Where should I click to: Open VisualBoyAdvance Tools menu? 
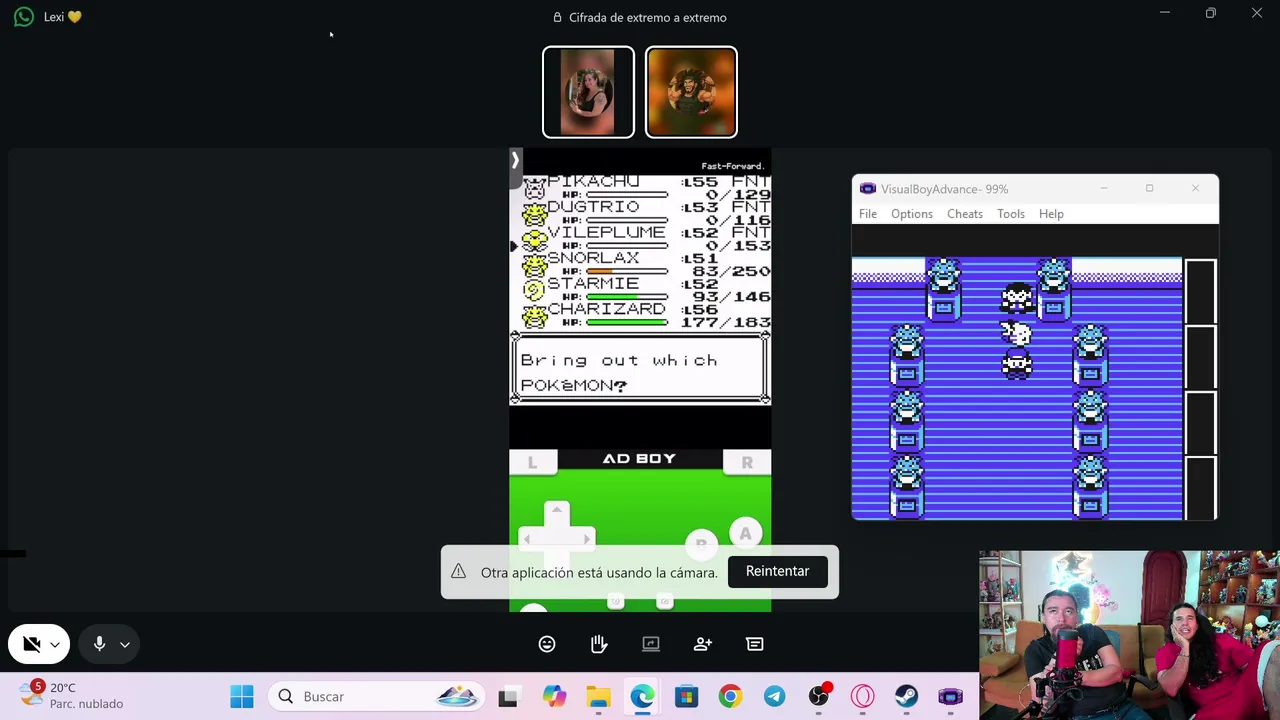(1011, 214)
